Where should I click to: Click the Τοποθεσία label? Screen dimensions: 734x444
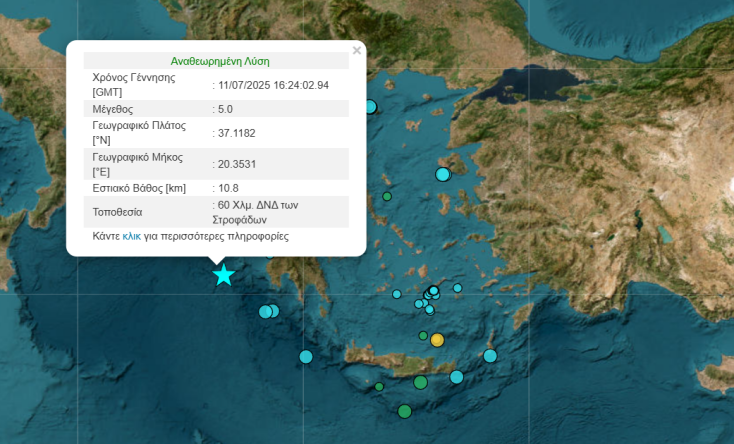pyautogui.click(x=117, y=212)
